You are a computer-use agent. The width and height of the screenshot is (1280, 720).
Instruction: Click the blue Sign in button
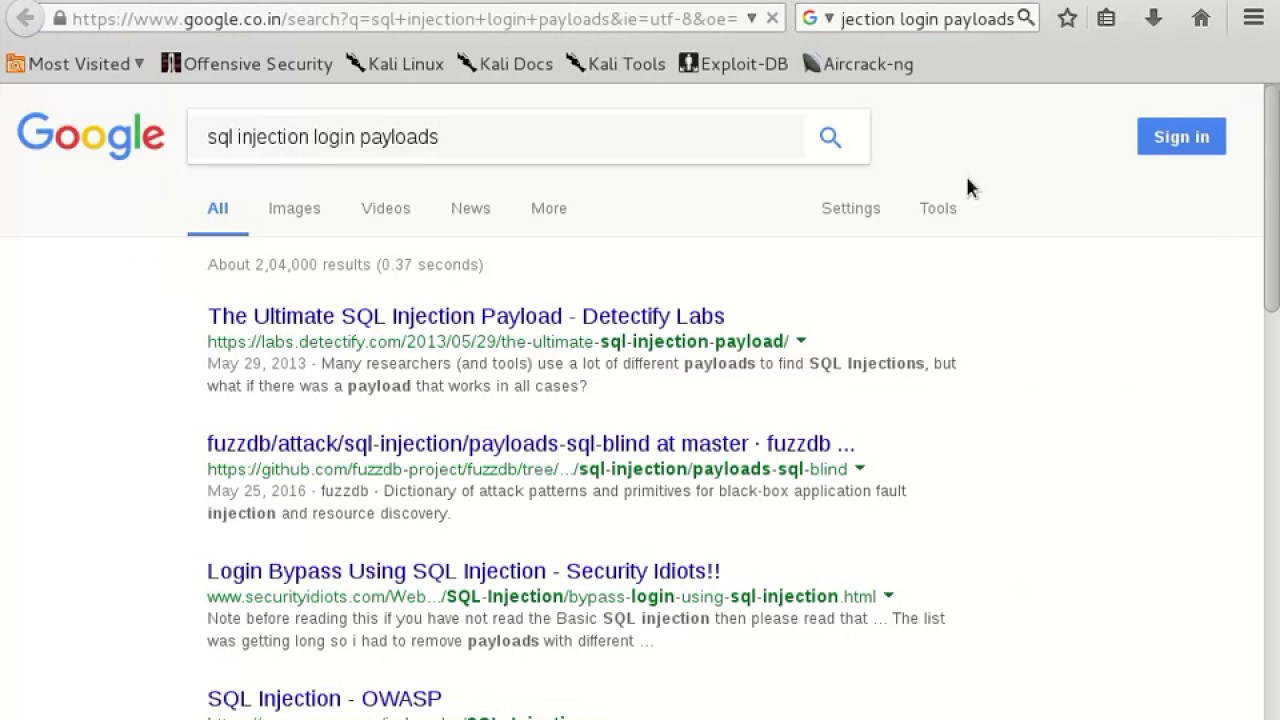pyautogui.click(x=1181, y=137)
